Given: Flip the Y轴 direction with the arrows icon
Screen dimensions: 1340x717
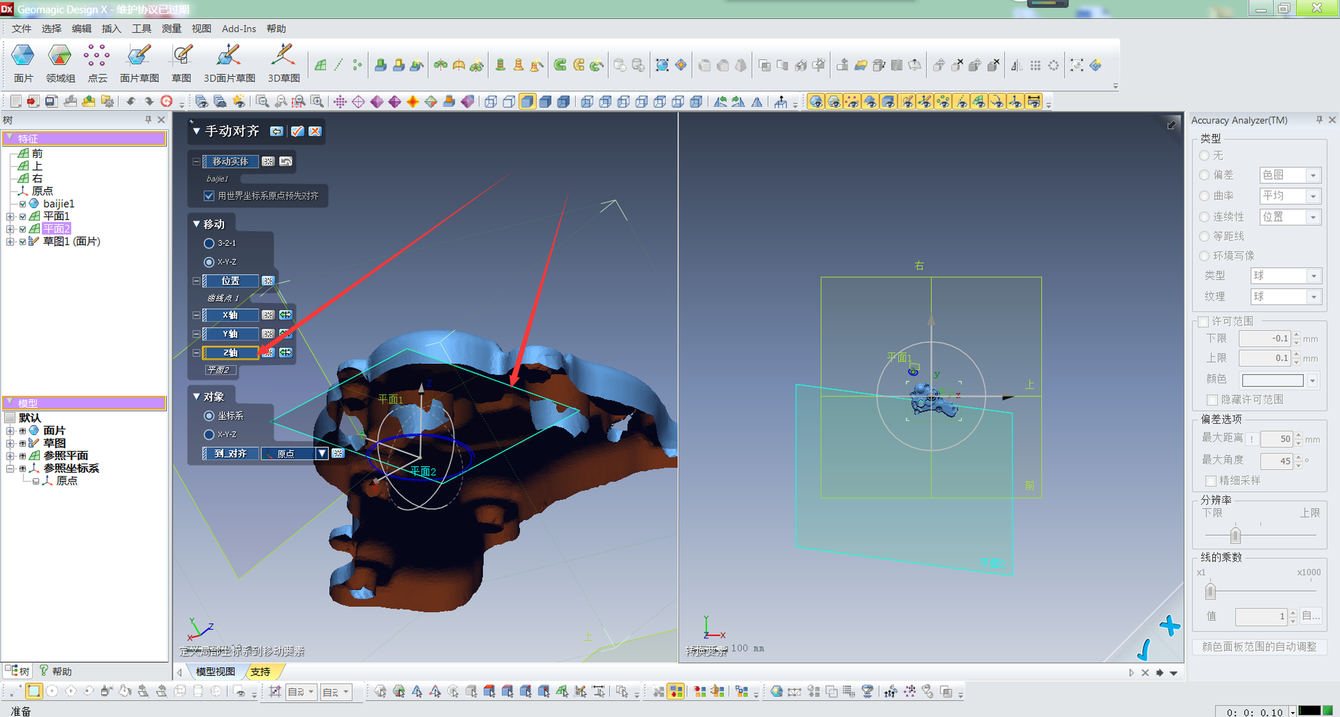Looking at the screenshot, I should pos(285,334).
